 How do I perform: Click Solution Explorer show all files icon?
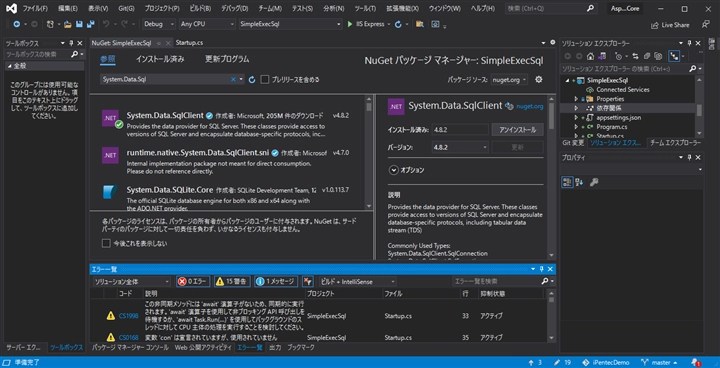658,56
